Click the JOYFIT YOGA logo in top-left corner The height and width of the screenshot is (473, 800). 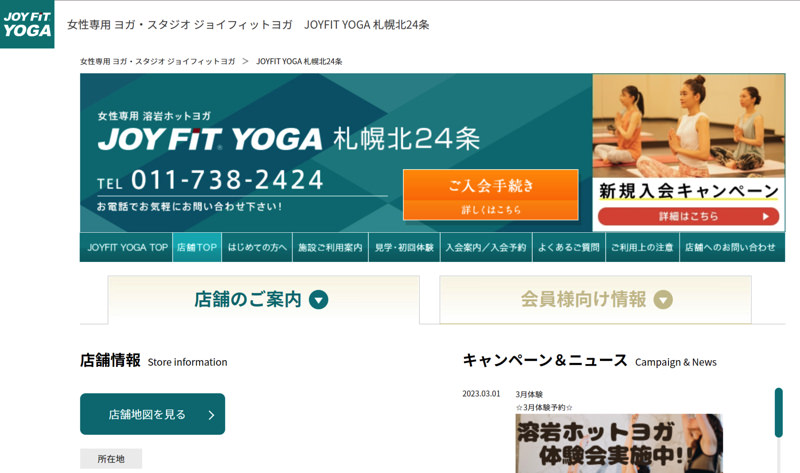point(27,23)
